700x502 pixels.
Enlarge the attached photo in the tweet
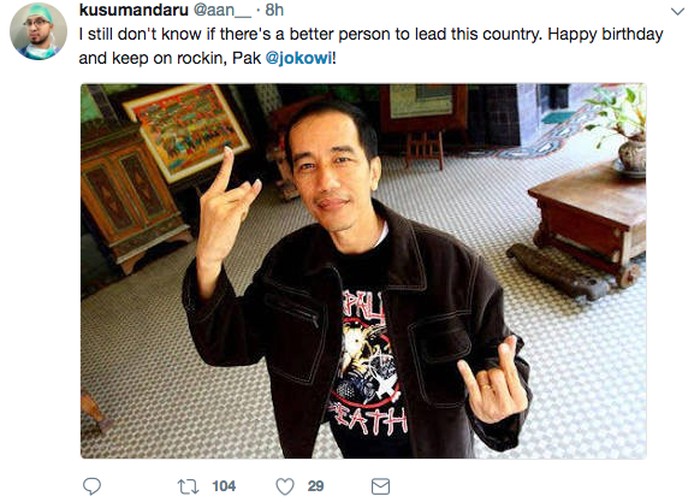[363, 271]
